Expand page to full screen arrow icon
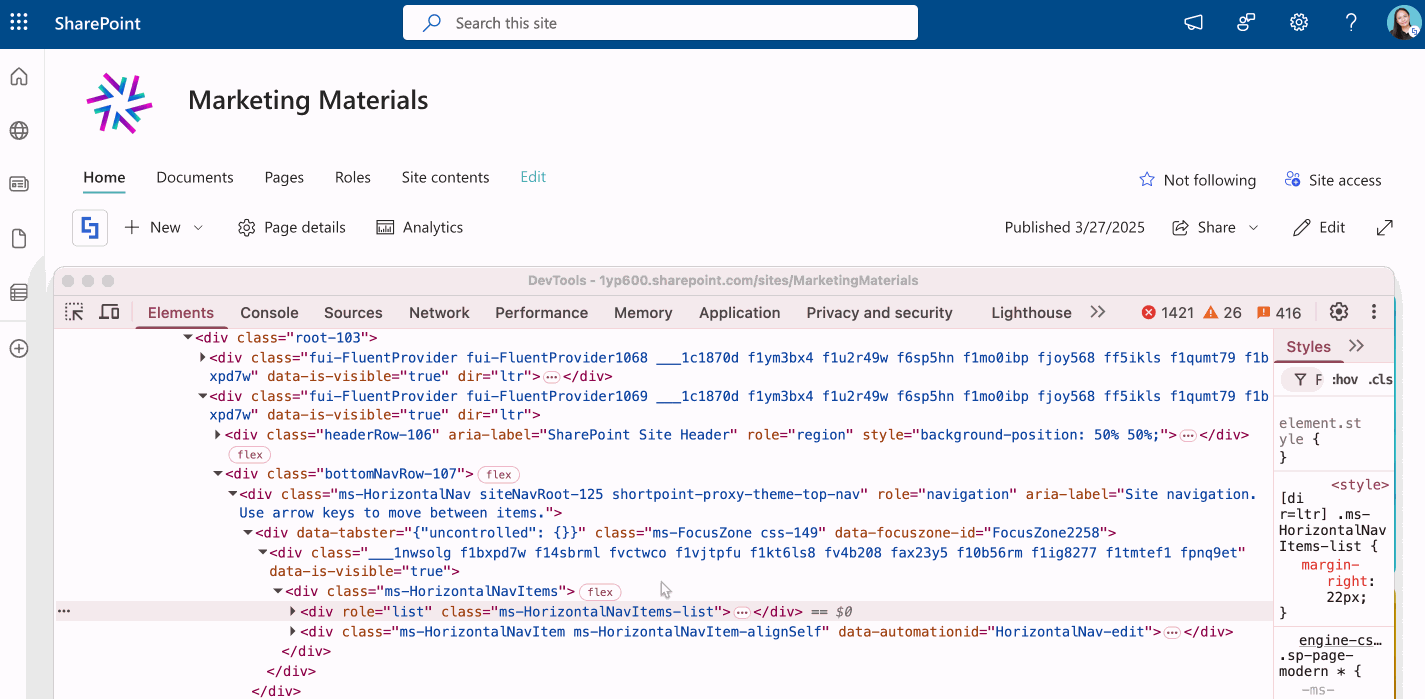Viewport: 1425px width, 699px height. (x=1385, y=228)
